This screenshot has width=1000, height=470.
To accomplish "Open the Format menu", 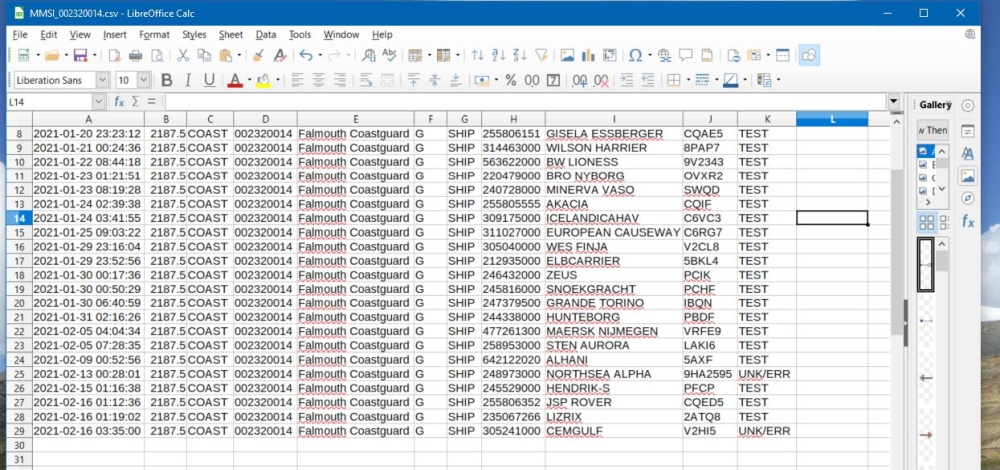I will pos(154,34).
